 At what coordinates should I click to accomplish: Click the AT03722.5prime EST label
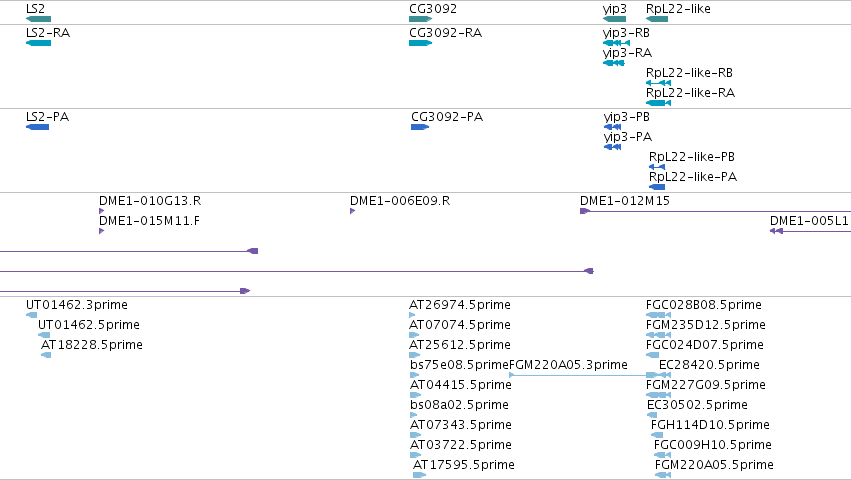coord(461,445)
